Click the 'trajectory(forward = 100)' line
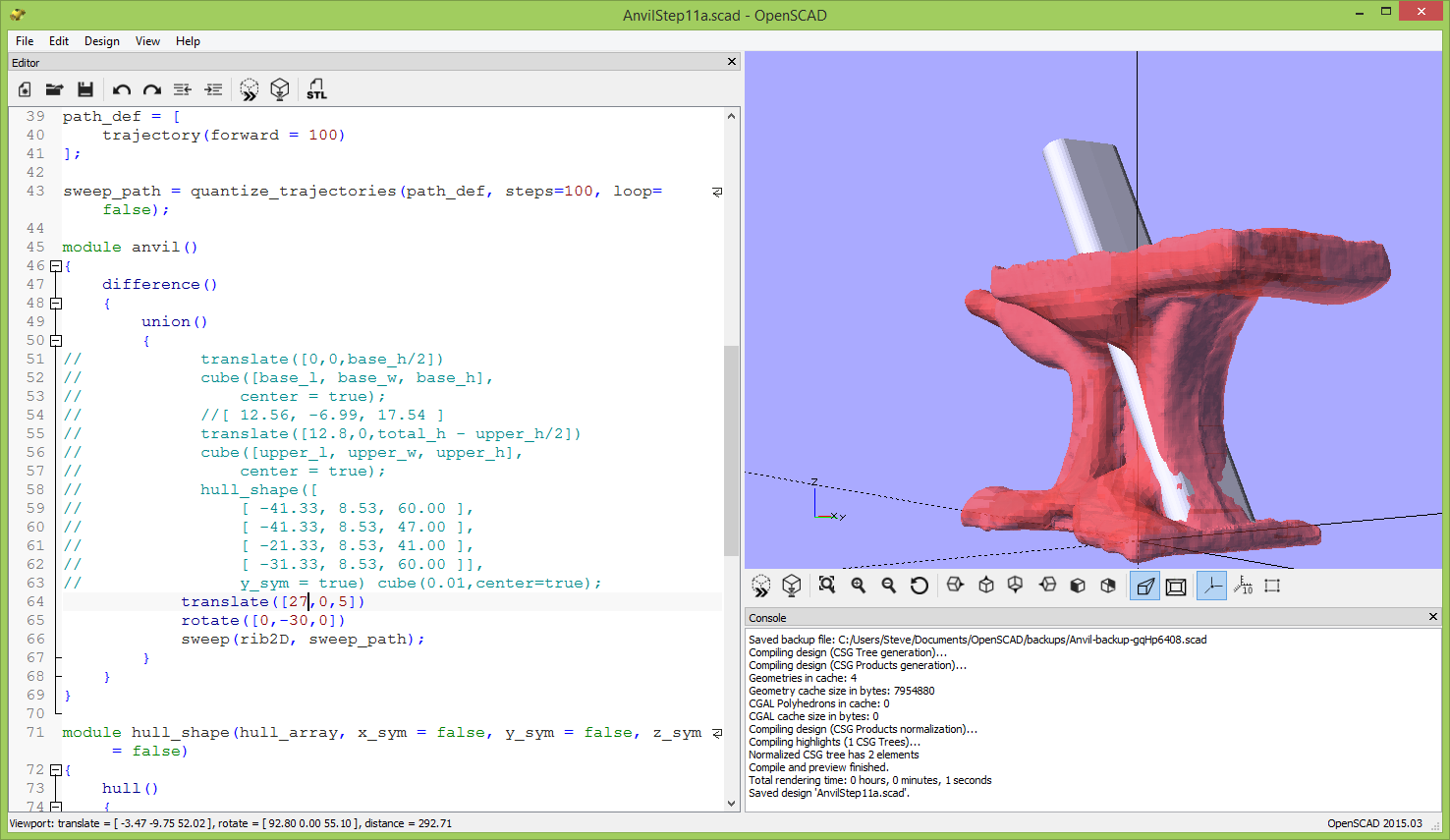This screenshot has width=1450, height=840. (224, 135)
